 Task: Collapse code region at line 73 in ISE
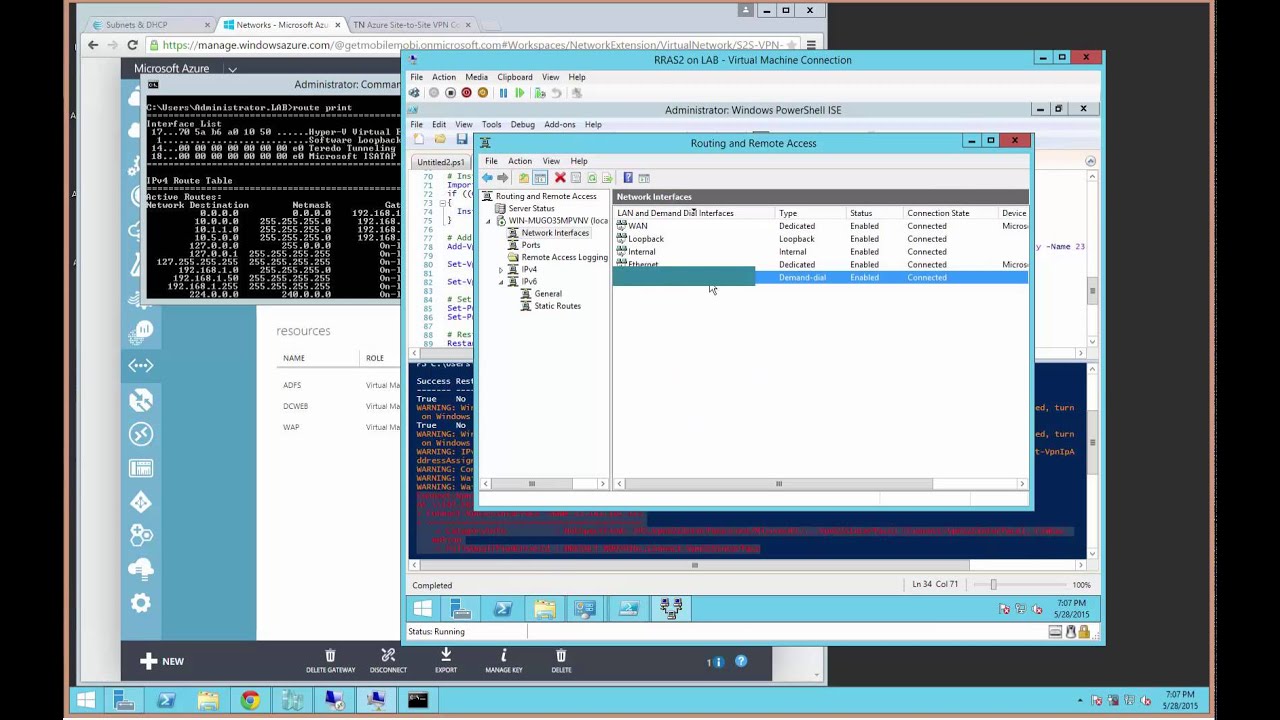tap(441, 204)
